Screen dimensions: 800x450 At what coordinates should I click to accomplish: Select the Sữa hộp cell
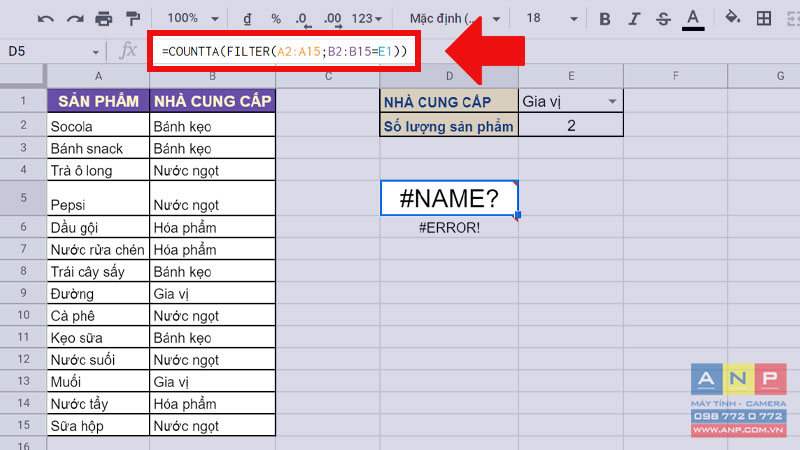98,425
